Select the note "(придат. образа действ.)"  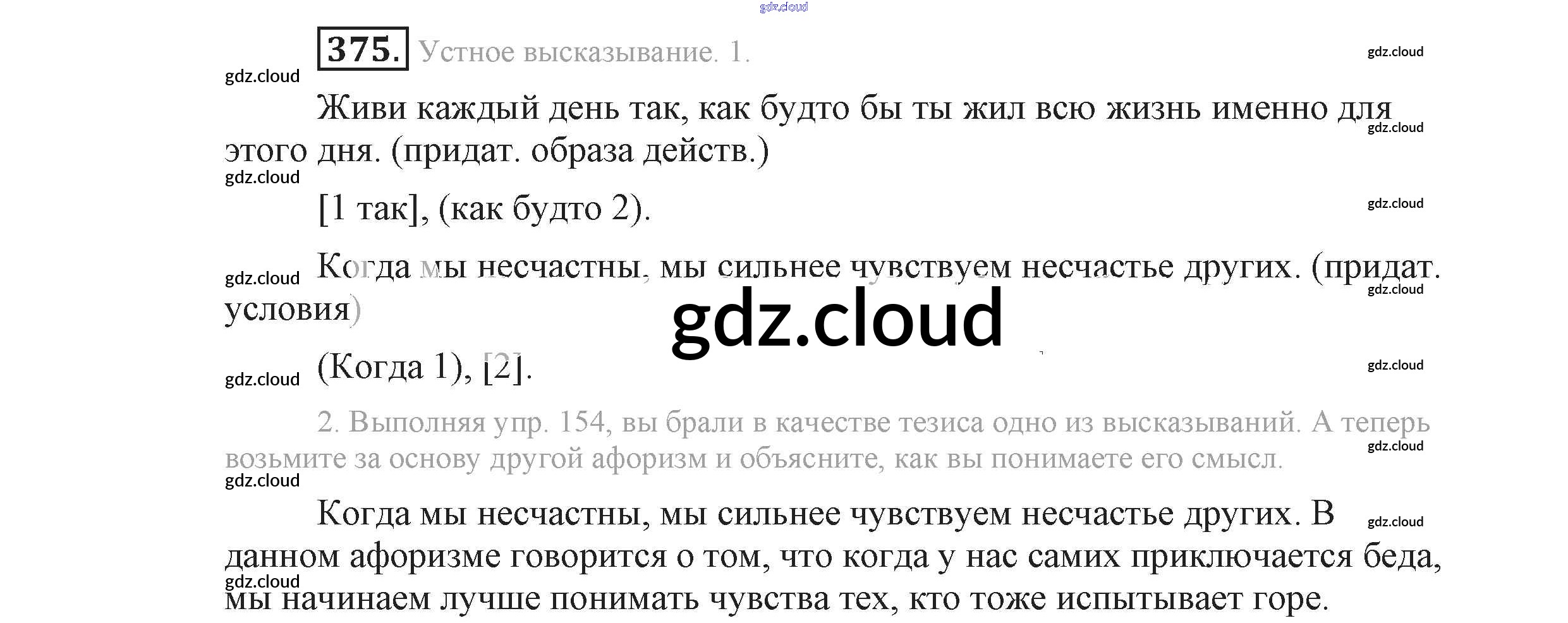coord(580,151)
